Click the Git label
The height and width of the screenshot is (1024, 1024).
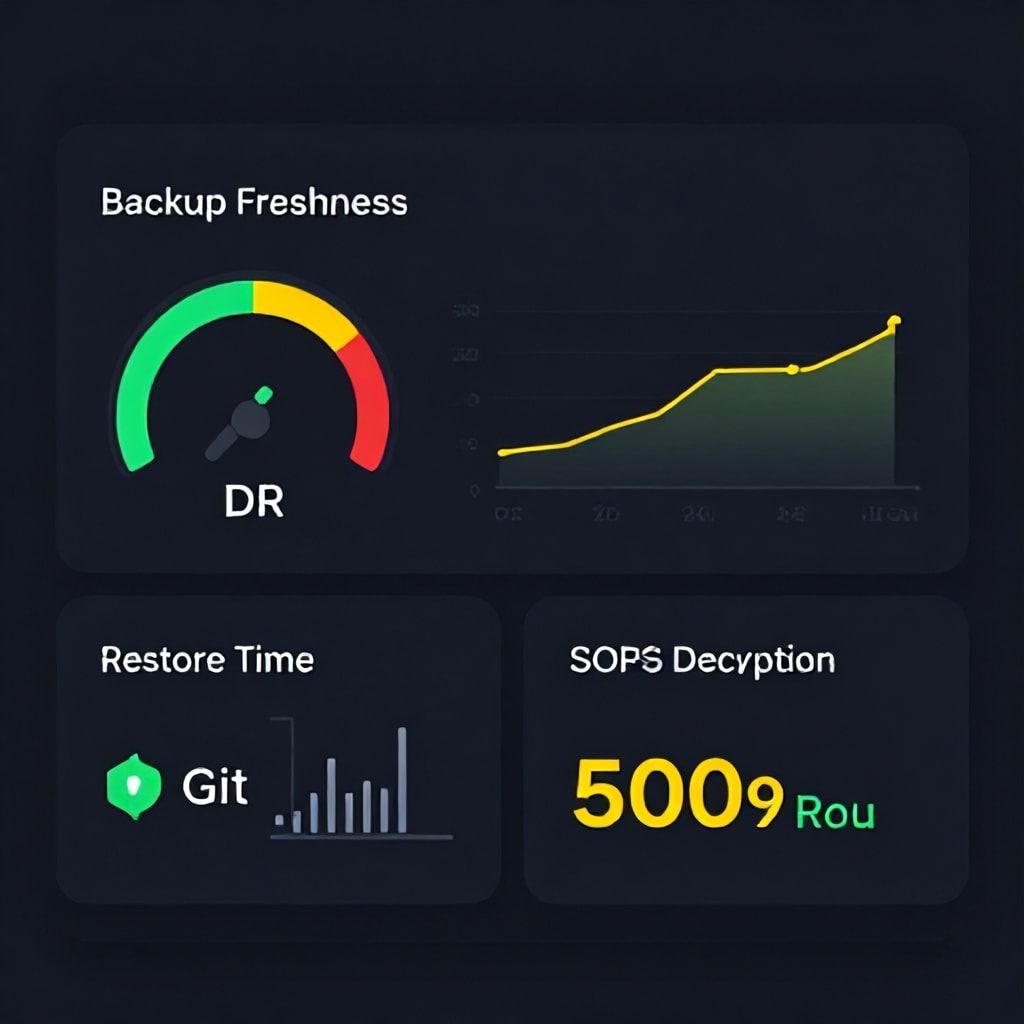click(x=215, y=786)
